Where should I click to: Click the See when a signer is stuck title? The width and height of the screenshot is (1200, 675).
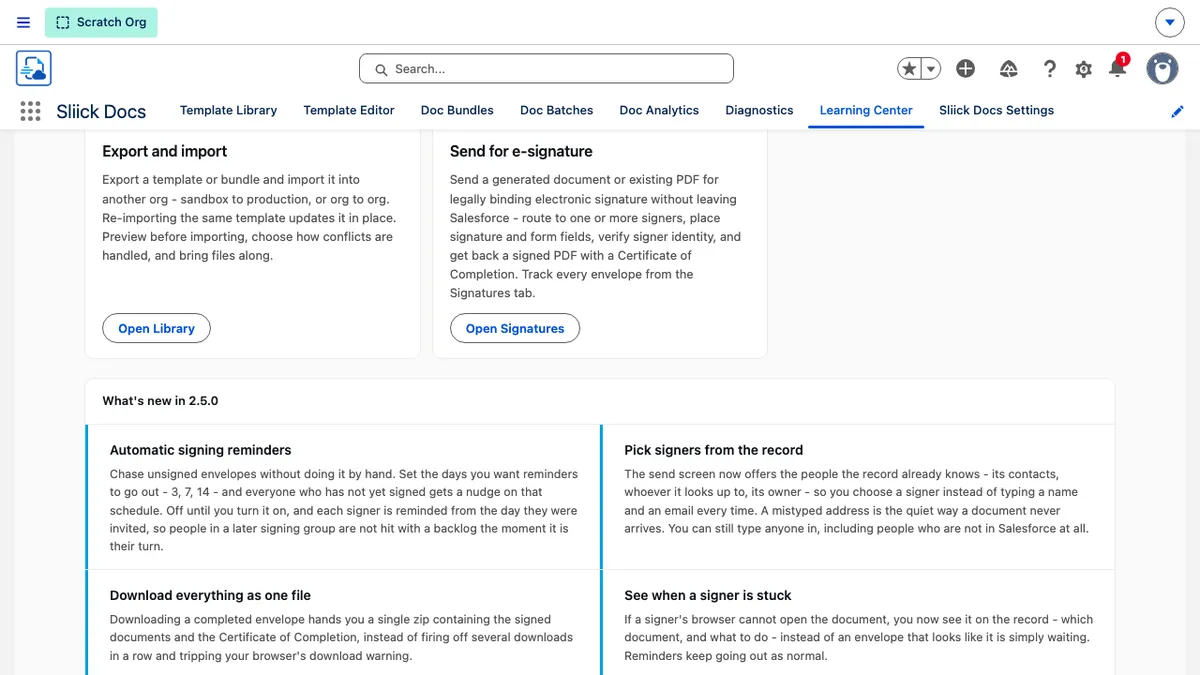click(x=707, y=595)
